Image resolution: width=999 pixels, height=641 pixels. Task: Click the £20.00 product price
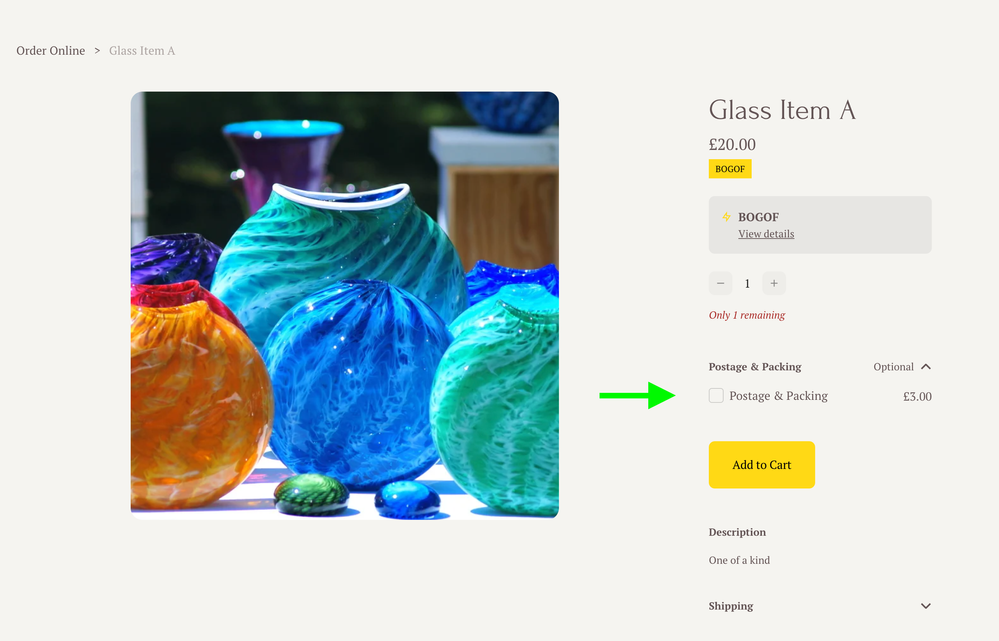732,144
